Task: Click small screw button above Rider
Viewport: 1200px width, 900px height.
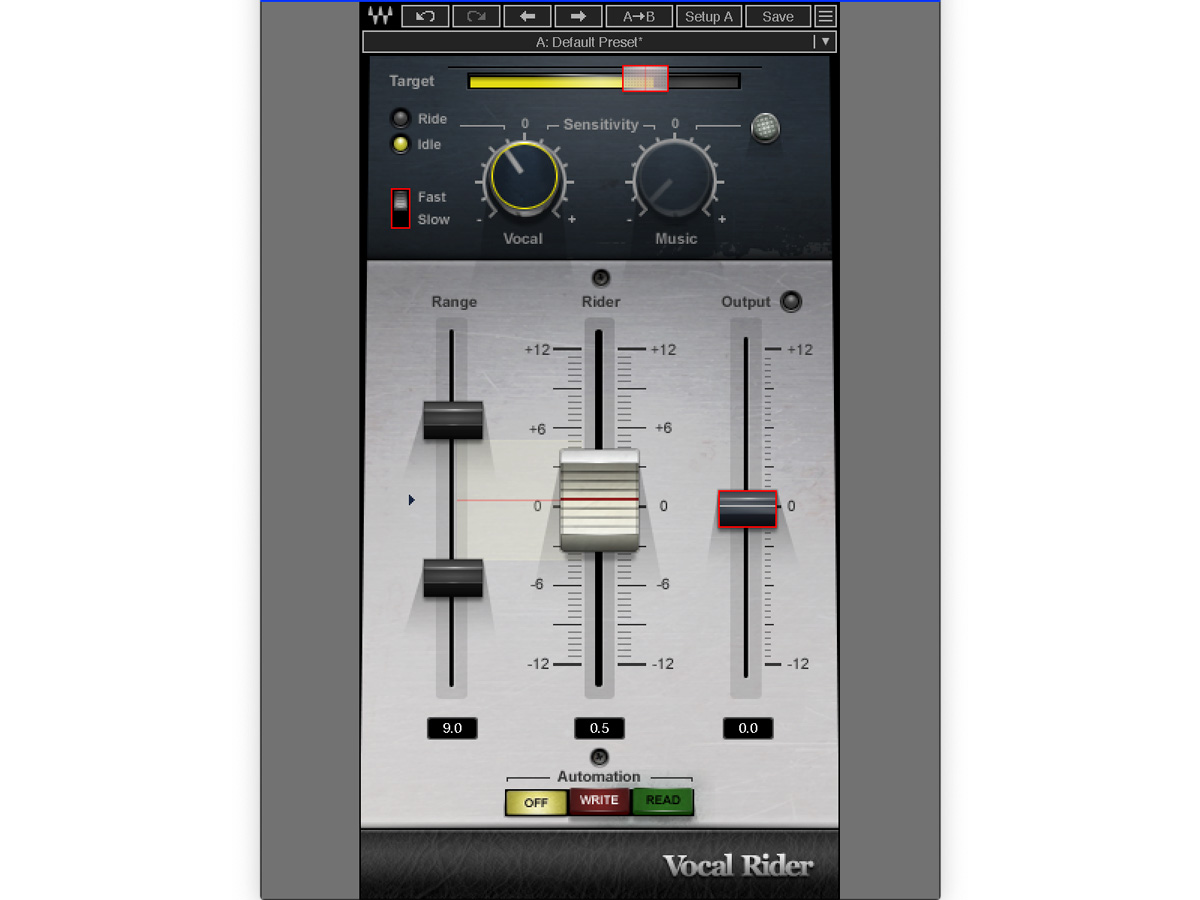Action: click(x=600, y=278)
